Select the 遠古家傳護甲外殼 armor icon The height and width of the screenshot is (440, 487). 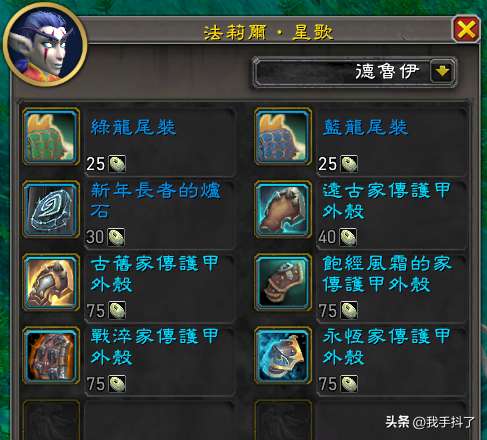283,210
